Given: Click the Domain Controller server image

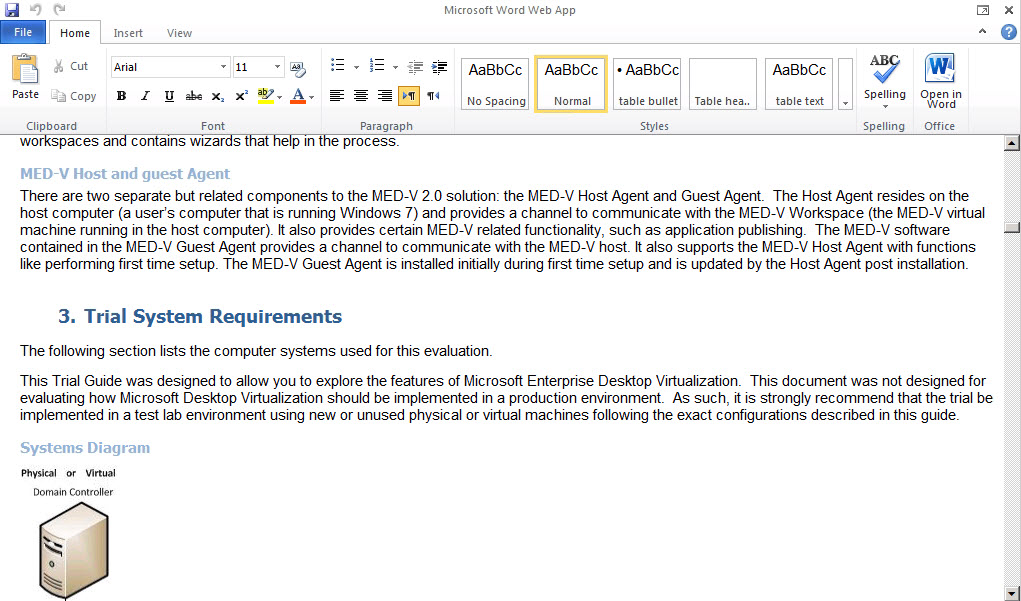Looking at the screenshot, I should point(74,551).
